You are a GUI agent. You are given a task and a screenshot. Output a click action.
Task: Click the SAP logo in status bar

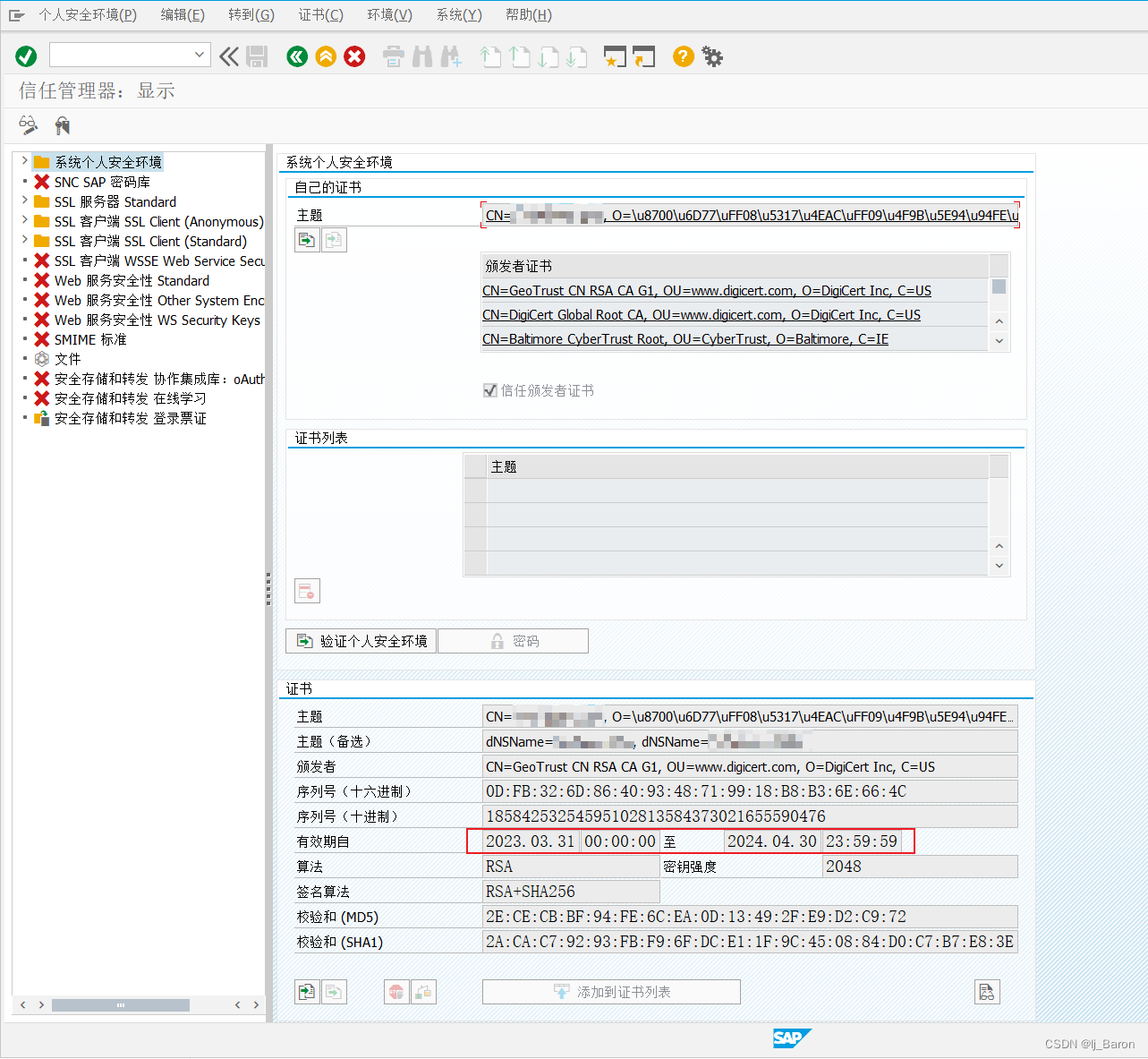[792, 1038]
